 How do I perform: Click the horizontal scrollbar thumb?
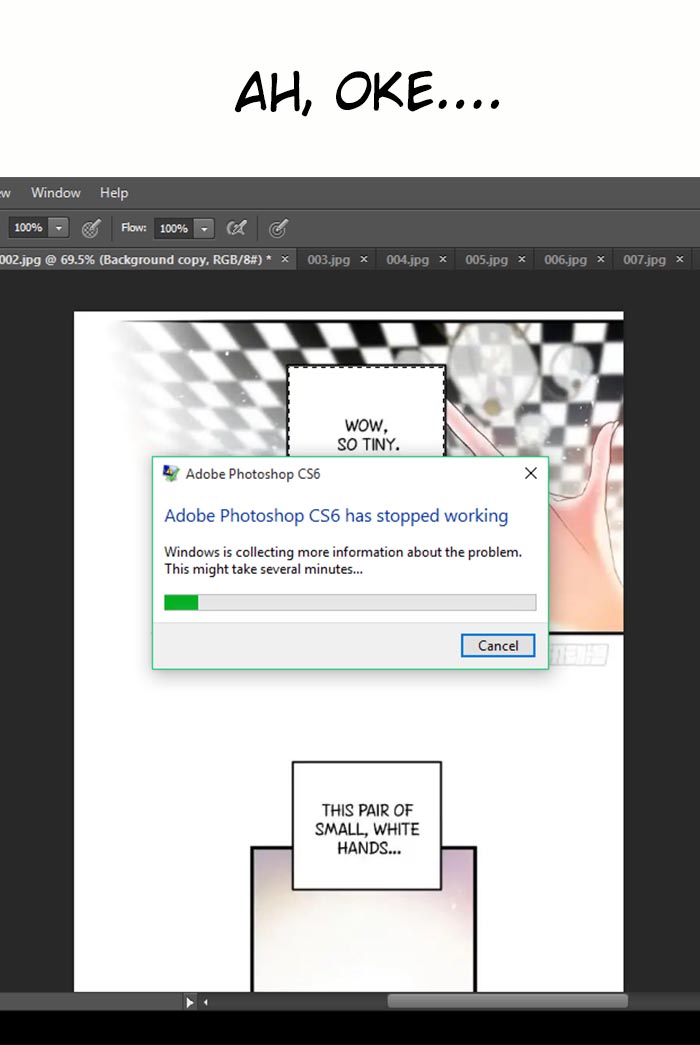(507, 1001)
